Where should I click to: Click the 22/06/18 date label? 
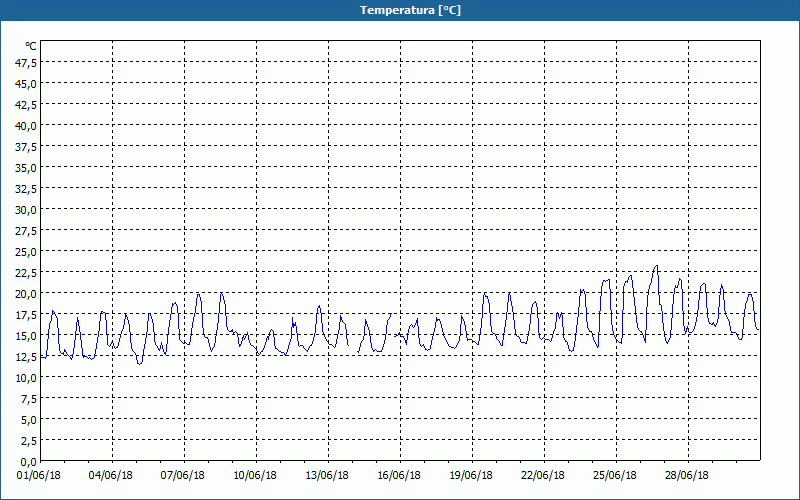(x=543, y=476)
